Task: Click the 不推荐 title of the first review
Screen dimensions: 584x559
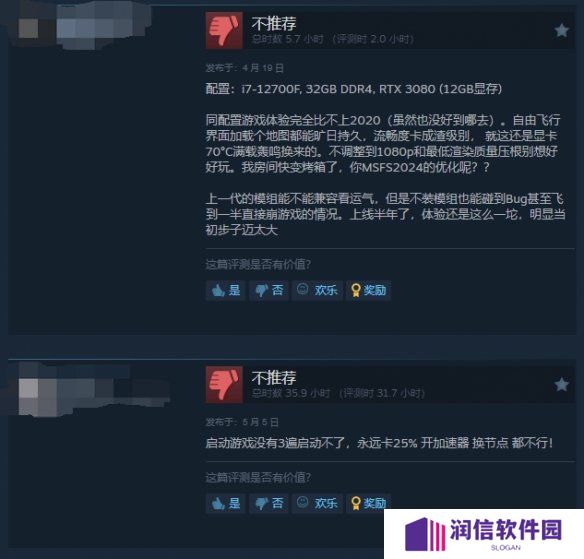Action: point(274,23)
